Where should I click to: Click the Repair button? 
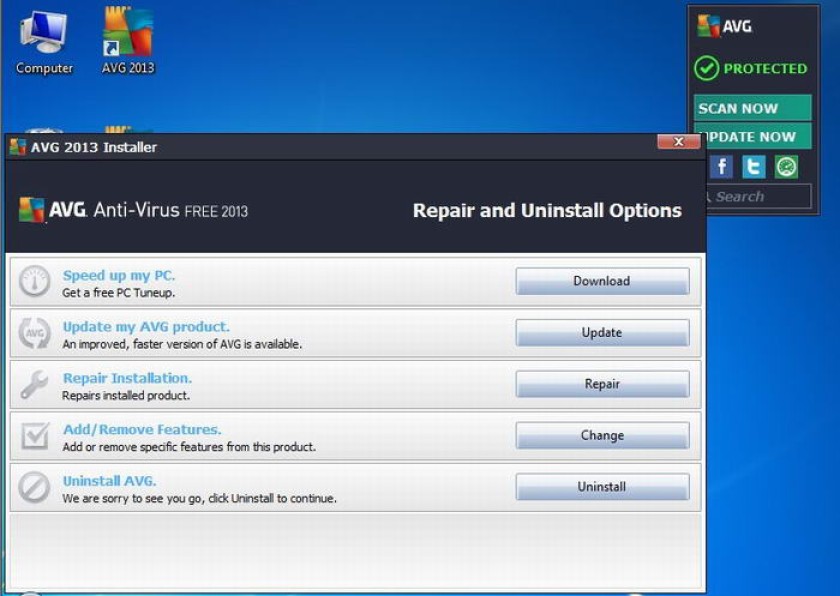602,384
